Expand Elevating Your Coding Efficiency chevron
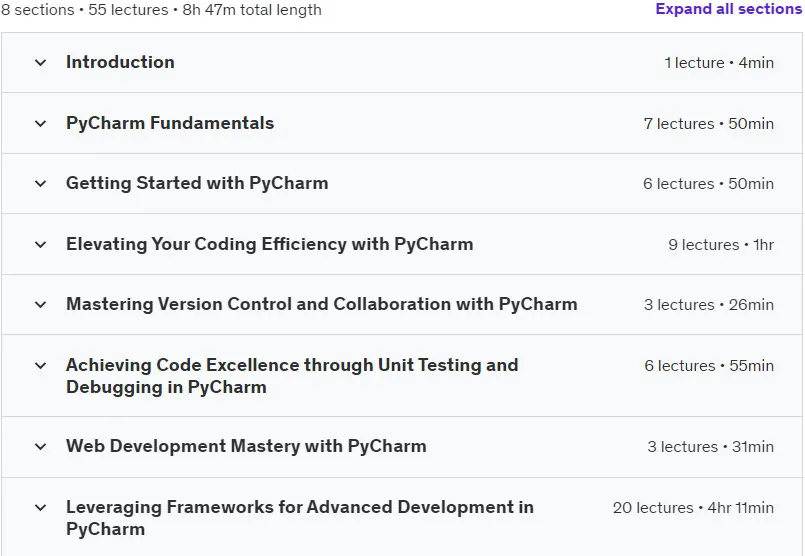Screen dimensions: 805x556 [x=41, y=244]
